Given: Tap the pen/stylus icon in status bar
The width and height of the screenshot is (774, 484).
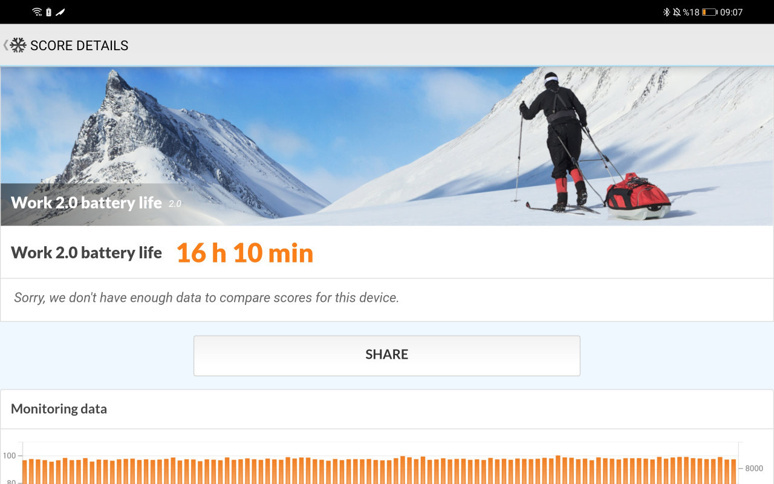Looking at the screenshot, I should (x=60, y=12).
